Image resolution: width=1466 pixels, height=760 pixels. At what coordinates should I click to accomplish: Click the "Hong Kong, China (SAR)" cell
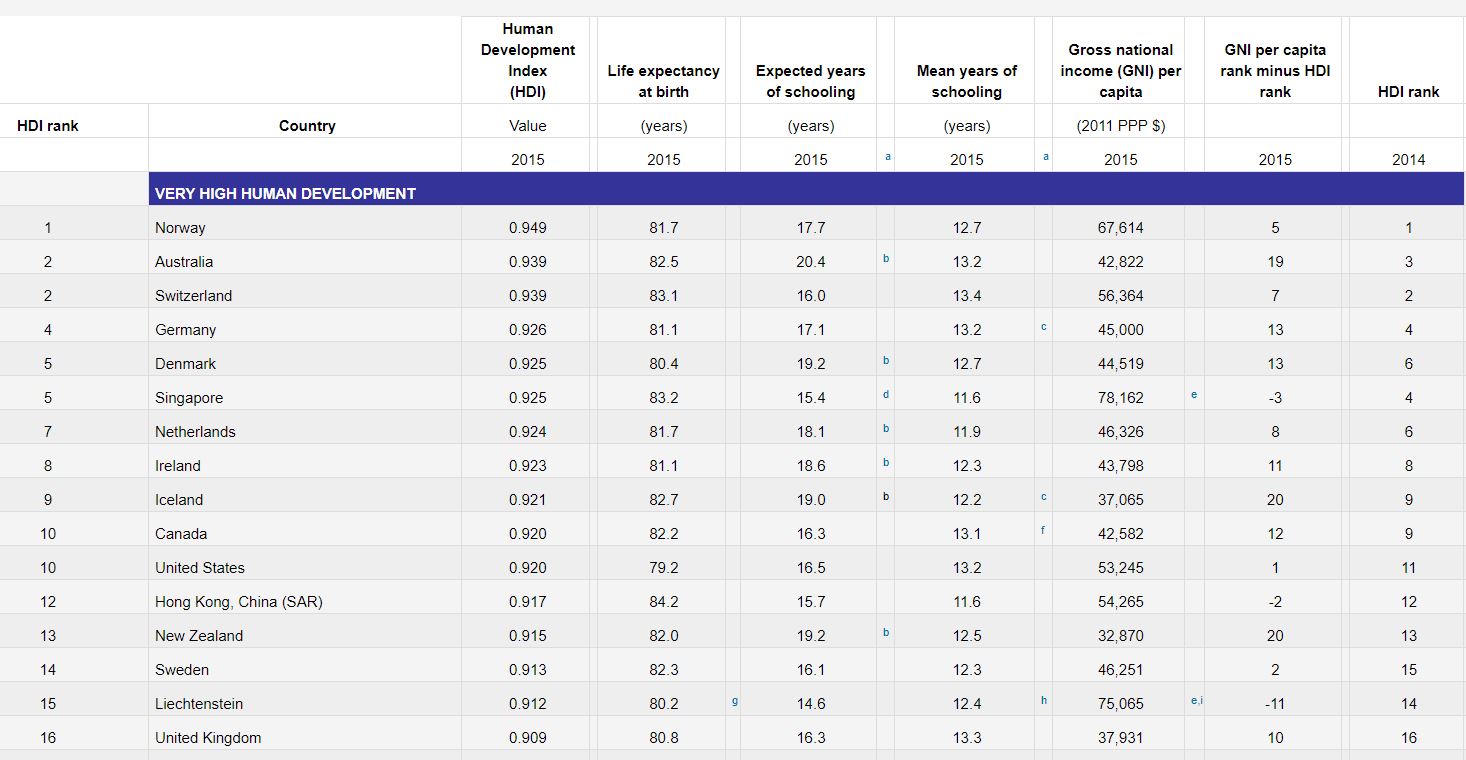pos(238,602)
